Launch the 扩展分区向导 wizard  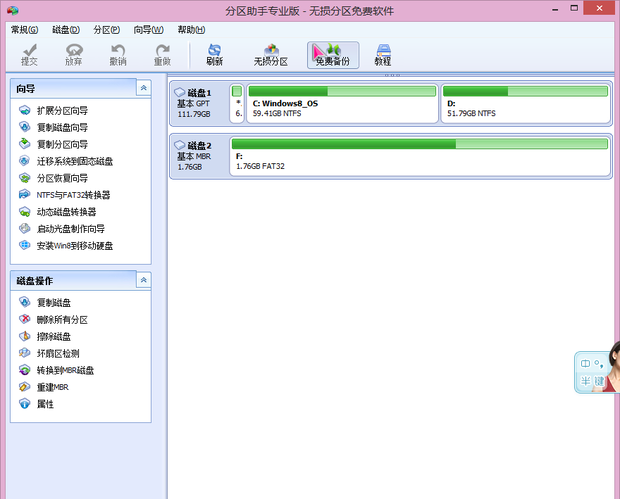coord(62,110)
